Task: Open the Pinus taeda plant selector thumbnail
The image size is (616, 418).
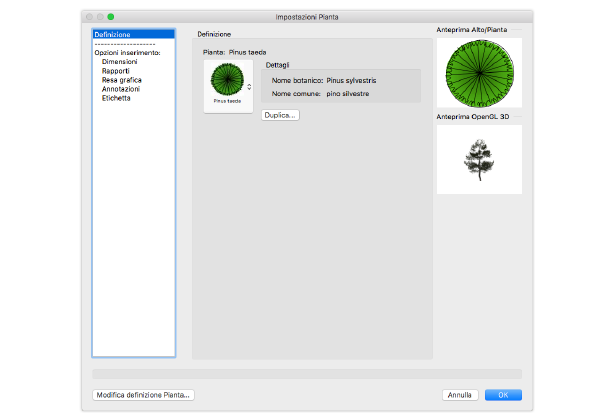Action: point(228,86)
